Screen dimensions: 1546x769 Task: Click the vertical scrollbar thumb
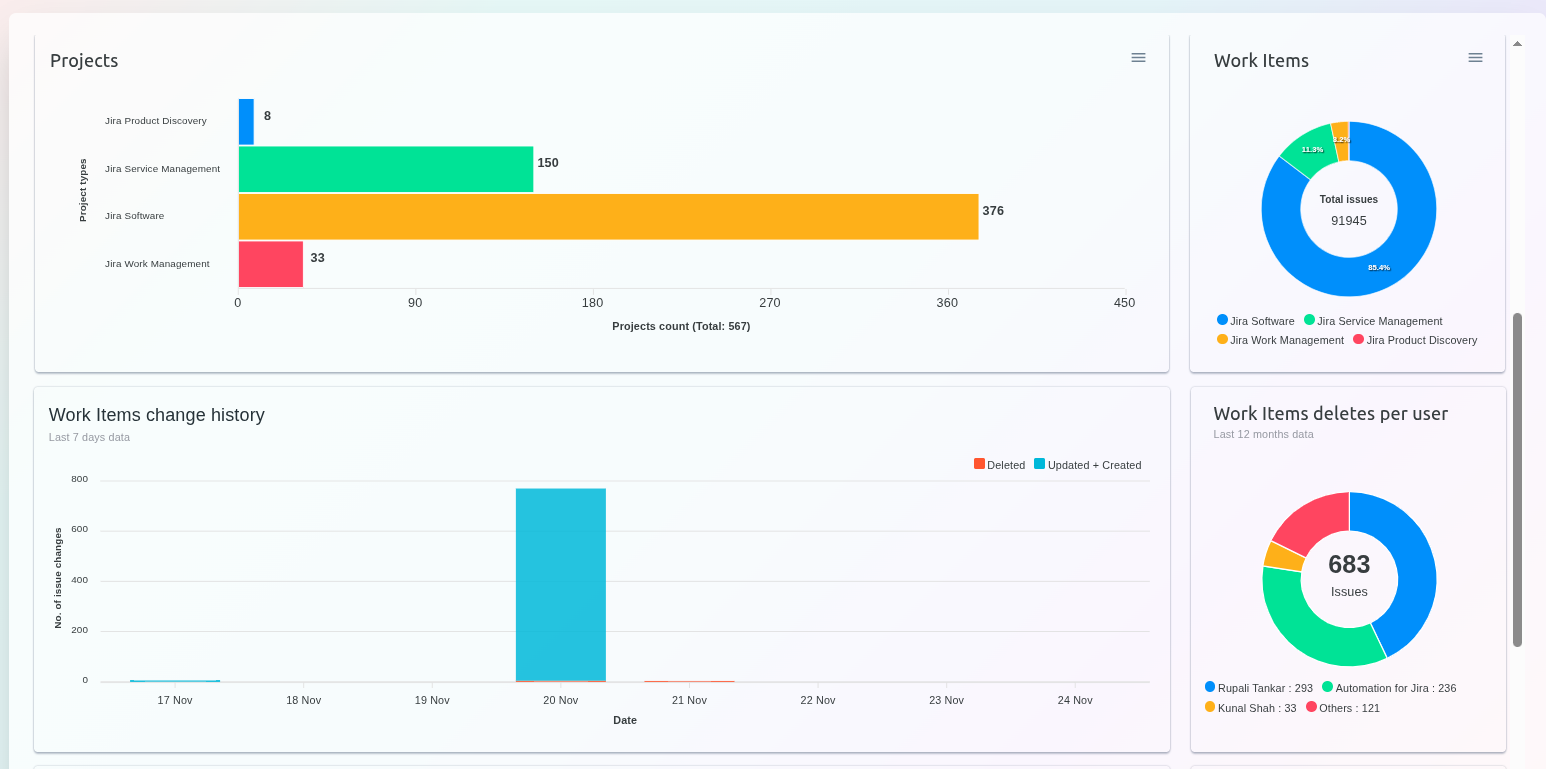(1517, 480)
